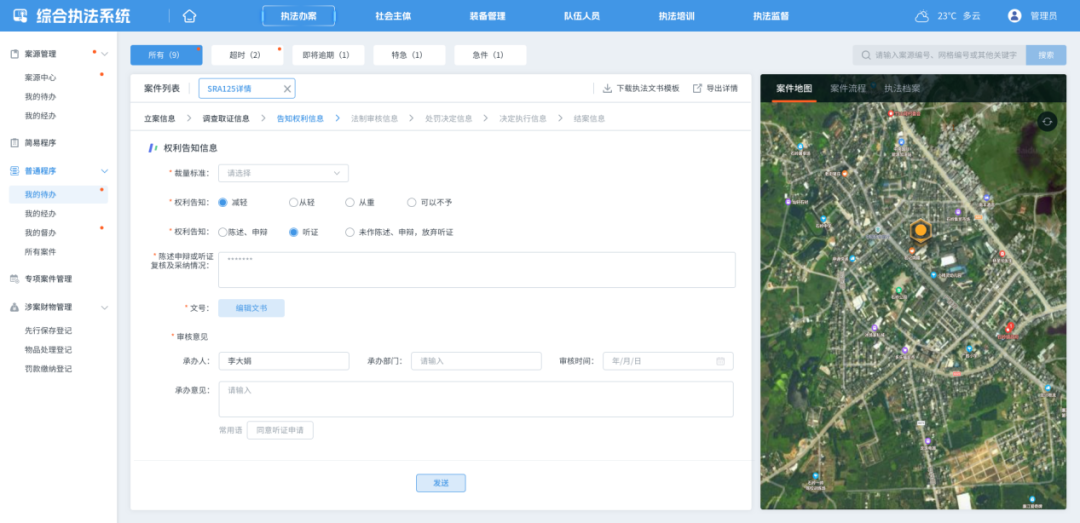
Task: Switch to the 案件地图 tab
Action: click(x=793, y=88)
